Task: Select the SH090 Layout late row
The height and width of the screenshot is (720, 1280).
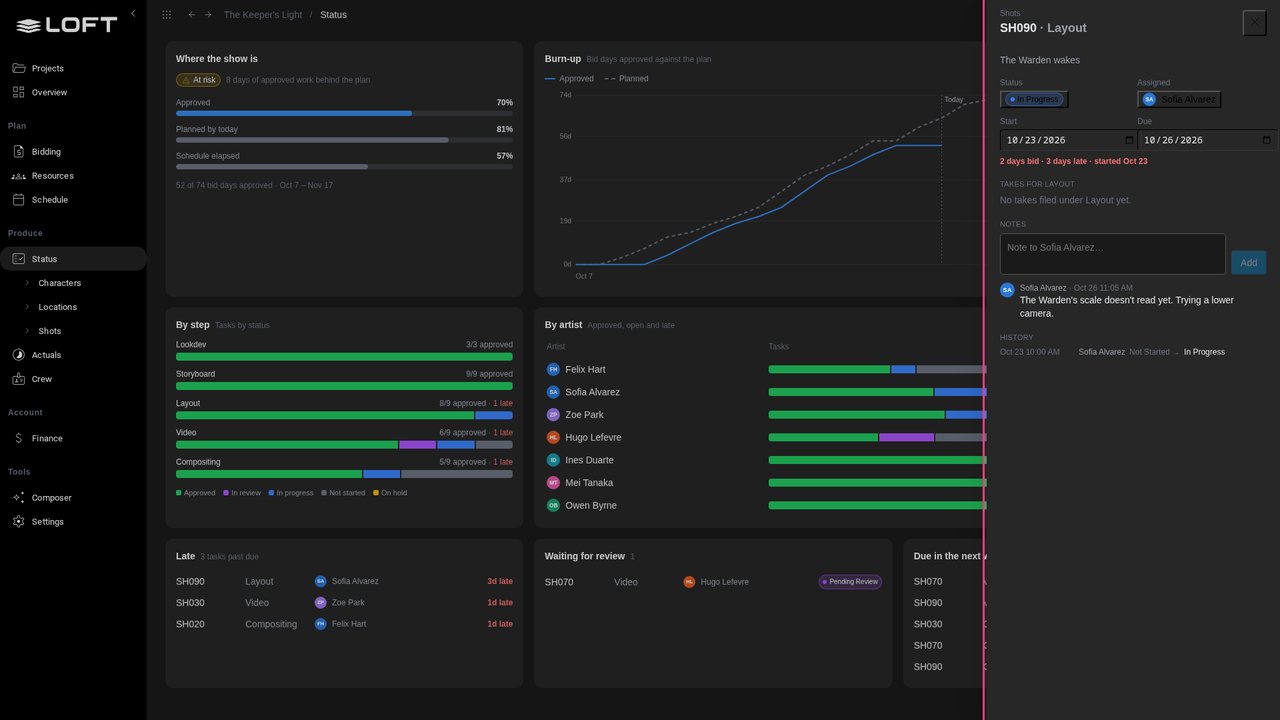Action: tap(344, 581)
